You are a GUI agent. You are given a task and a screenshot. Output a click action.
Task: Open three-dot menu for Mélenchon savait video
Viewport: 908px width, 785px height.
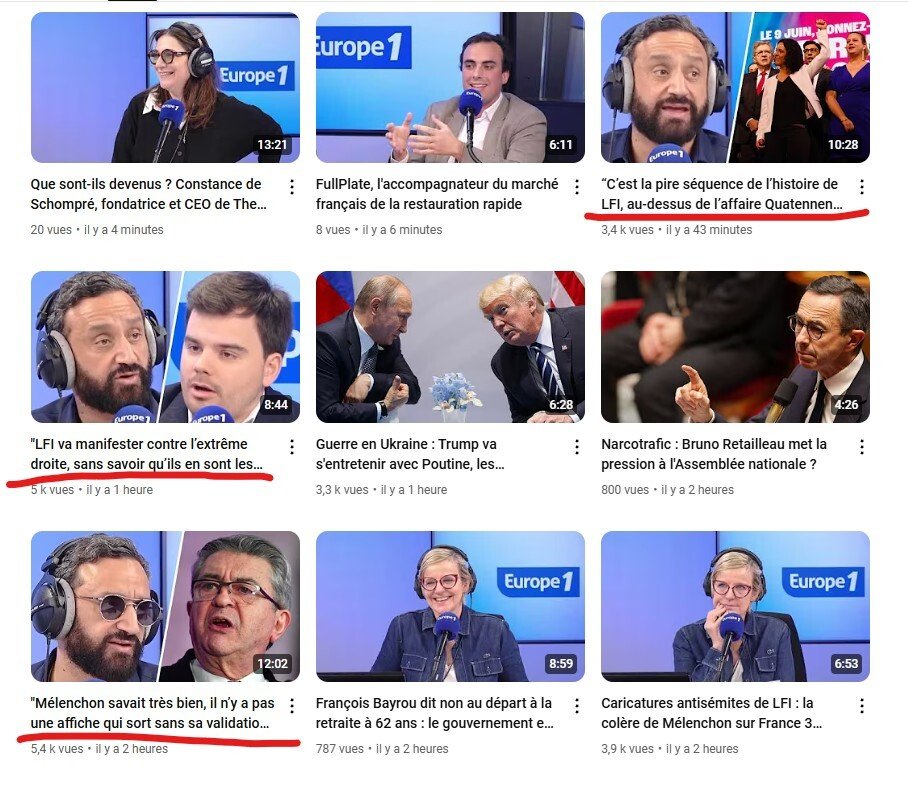click(x=292, y=706)
